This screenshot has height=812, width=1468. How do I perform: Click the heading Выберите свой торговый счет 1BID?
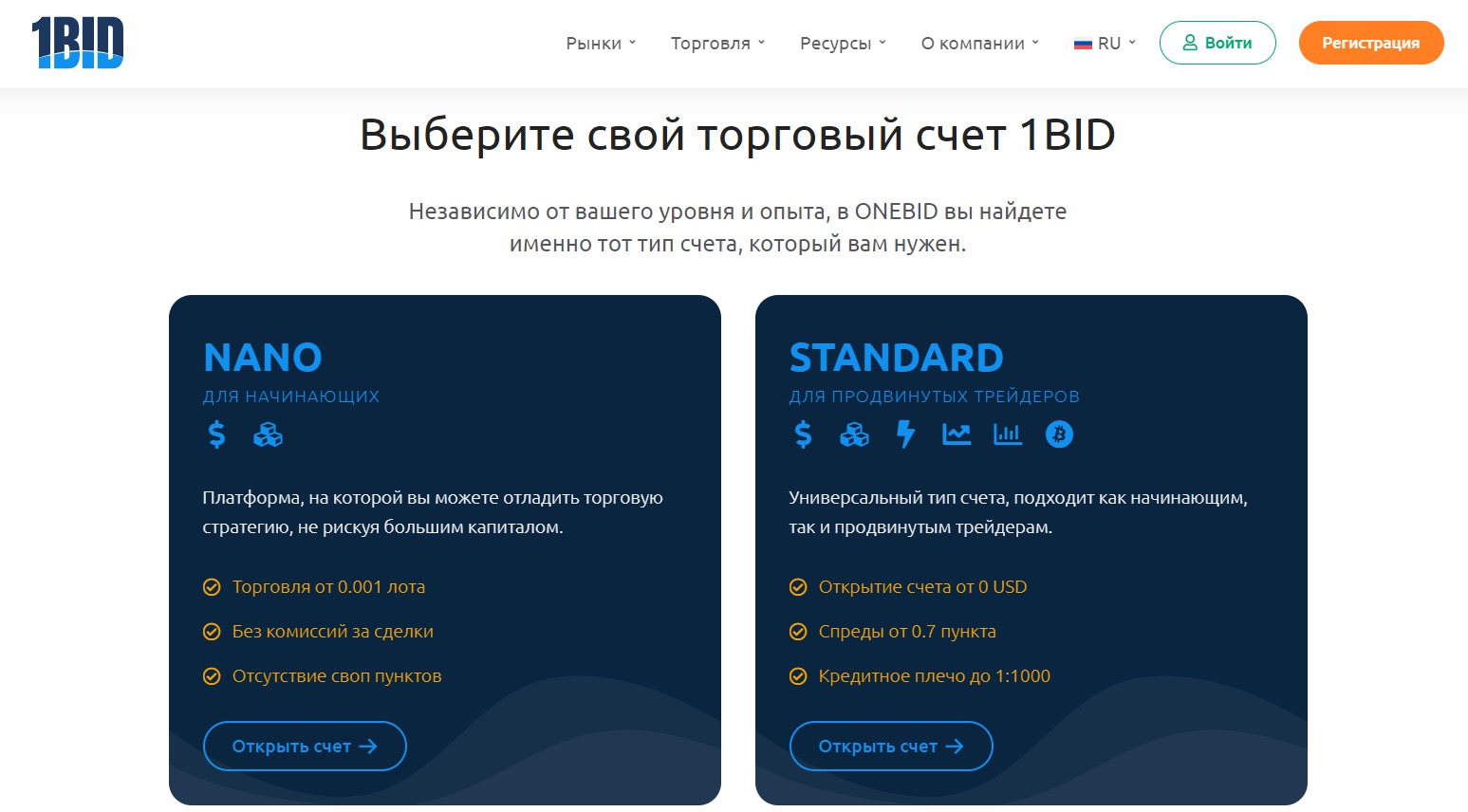coord(737,135)
